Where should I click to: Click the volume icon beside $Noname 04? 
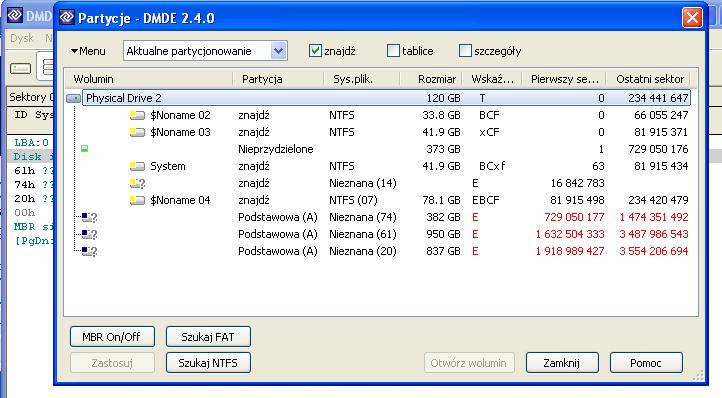137,200
